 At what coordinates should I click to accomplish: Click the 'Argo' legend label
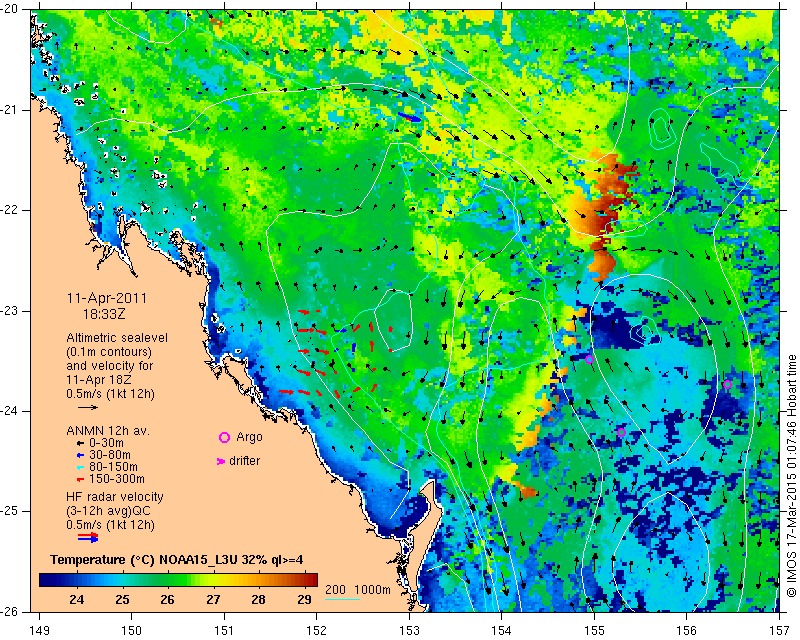pyautogui.click(x=249, y=437)
